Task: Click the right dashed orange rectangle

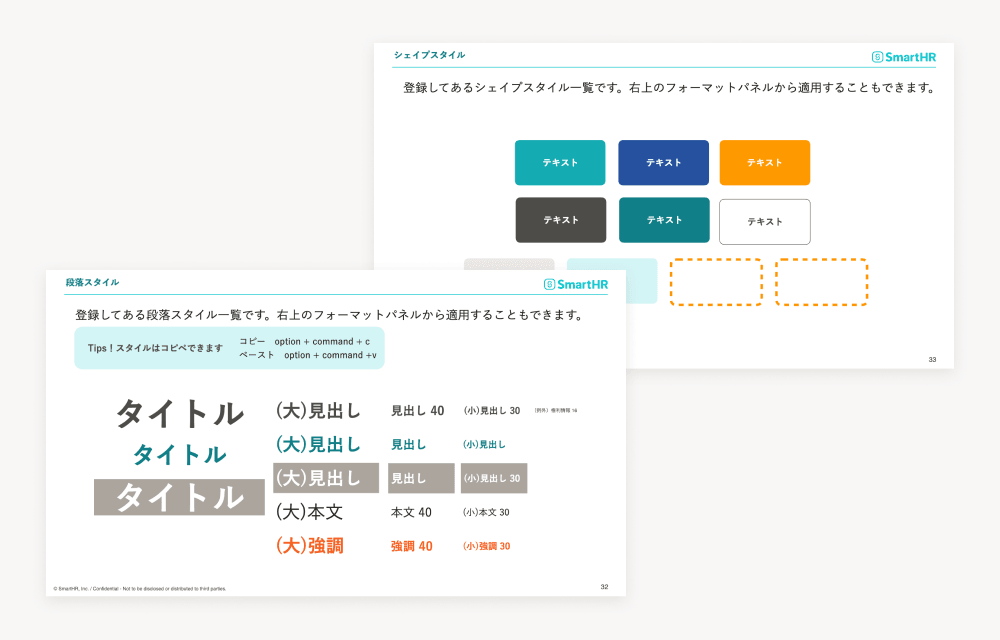Action: pyautogui.click(x=821, y=282)
